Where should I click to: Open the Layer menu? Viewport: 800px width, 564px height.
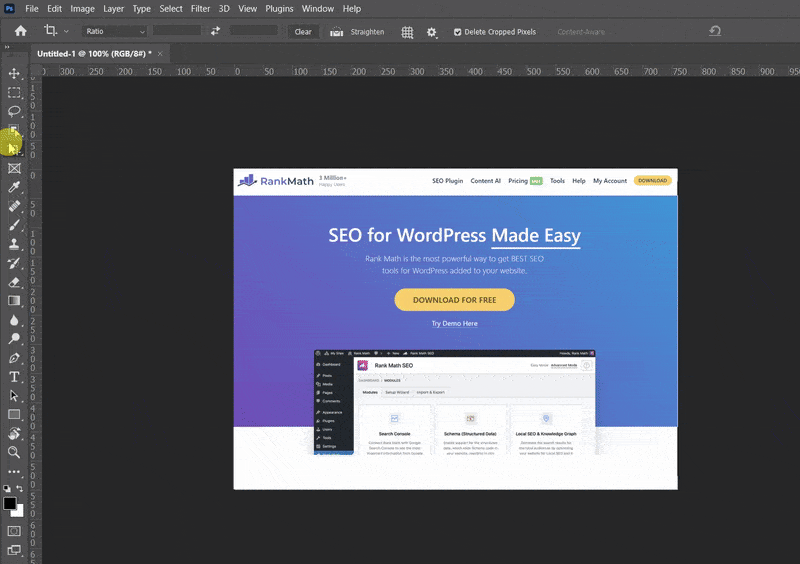point(113,9)
